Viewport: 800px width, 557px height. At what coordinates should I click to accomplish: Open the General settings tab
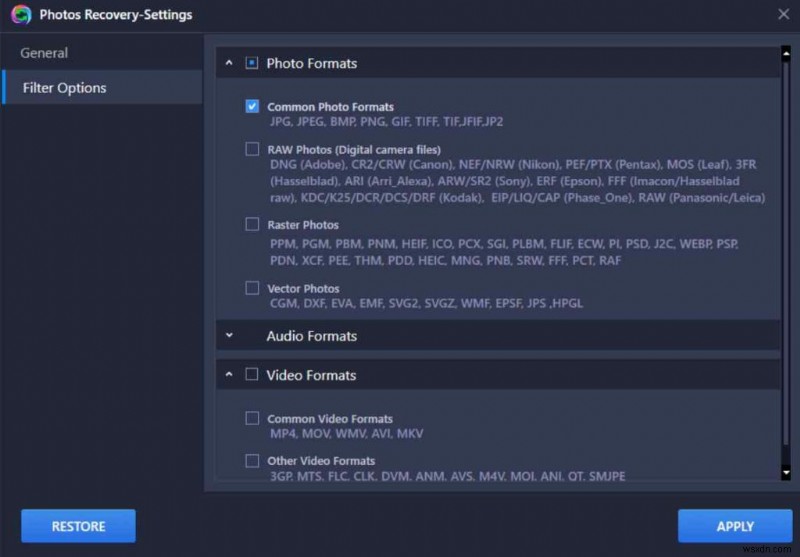(x=45, y=53)
